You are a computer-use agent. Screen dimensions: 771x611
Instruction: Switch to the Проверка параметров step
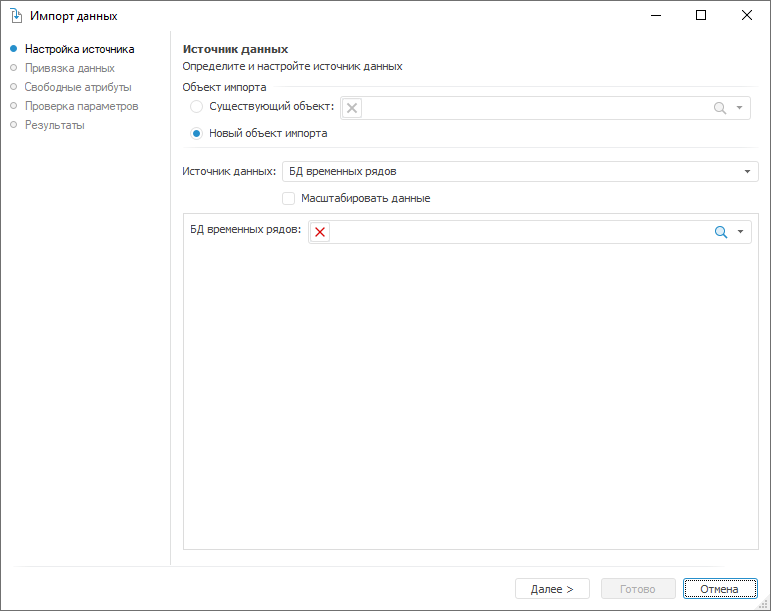(81, 106)
